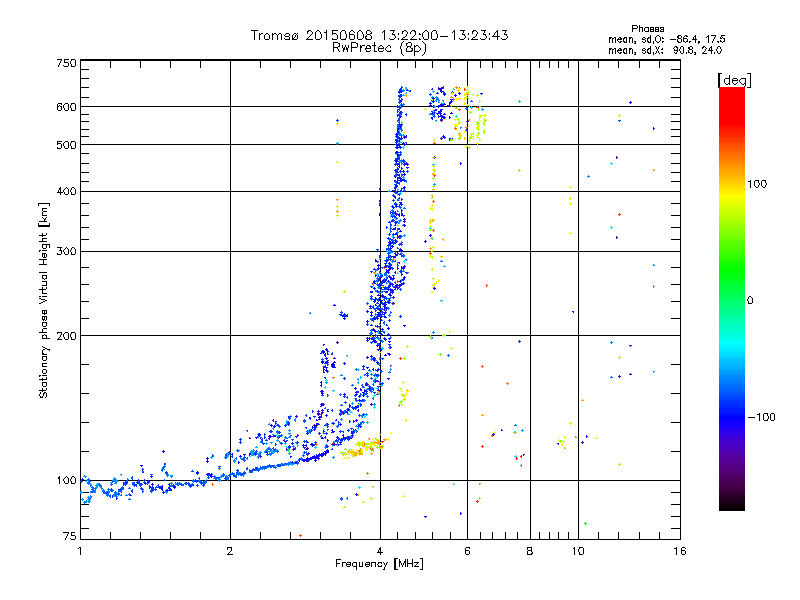The image size is (800, 600).
Task: Click the colorbar '0' tick label
Action: pos(750,301)
